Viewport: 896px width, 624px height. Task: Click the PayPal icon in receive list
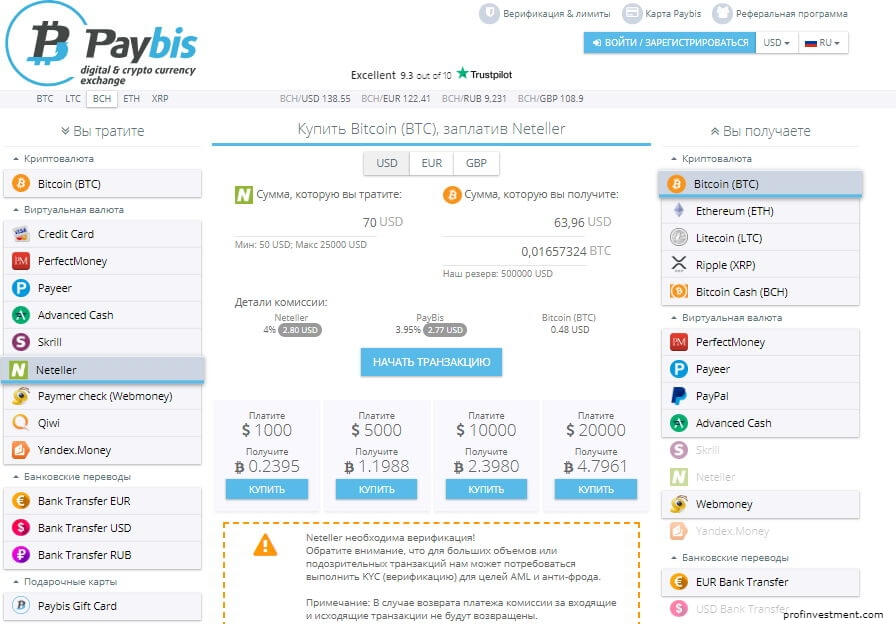pos(679,395)
